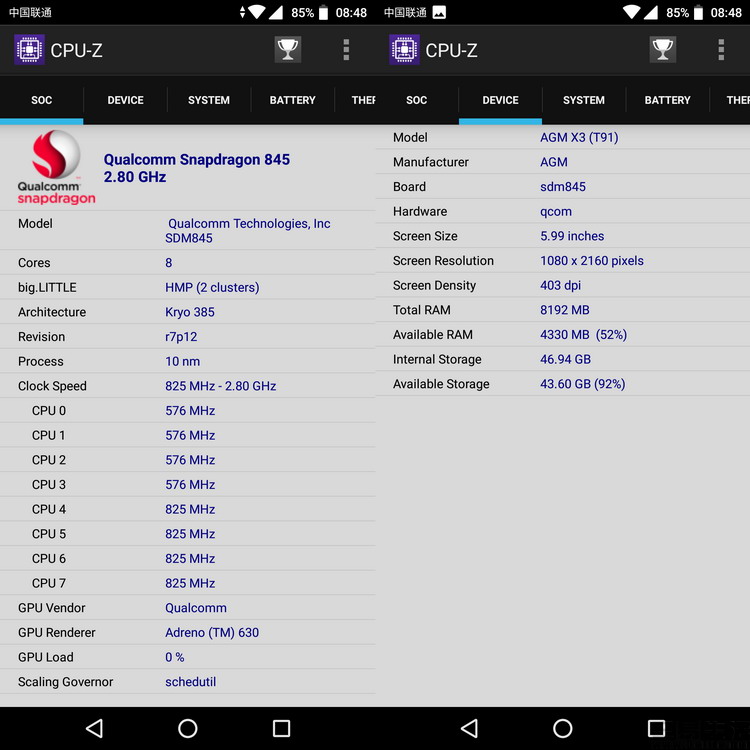Screen dimensions: 750x750
Task: Open BATTERY tab in right screen
Action: pos(667,100)
